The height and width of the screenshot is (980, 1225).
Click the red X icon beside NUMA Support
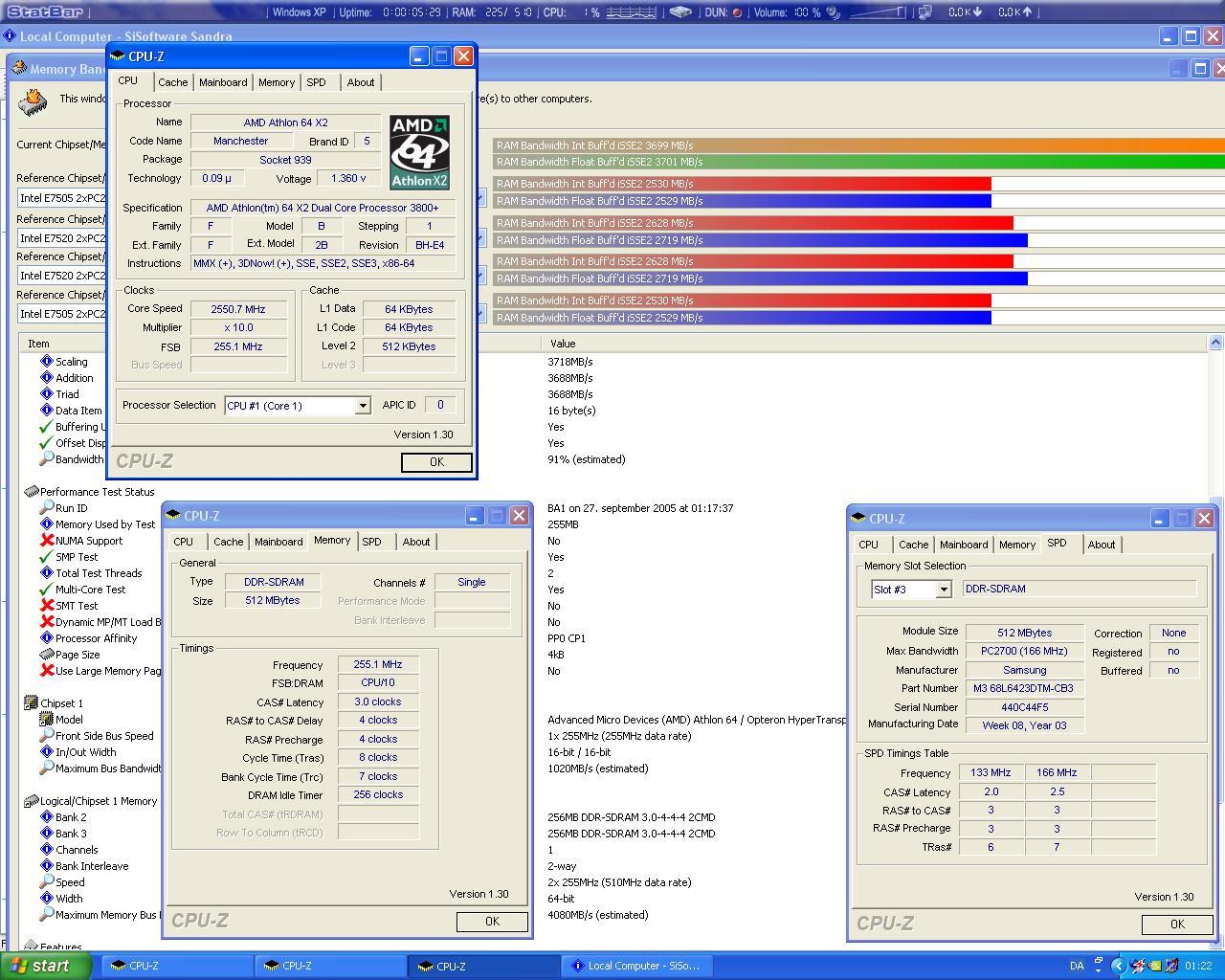pos(46,541)
